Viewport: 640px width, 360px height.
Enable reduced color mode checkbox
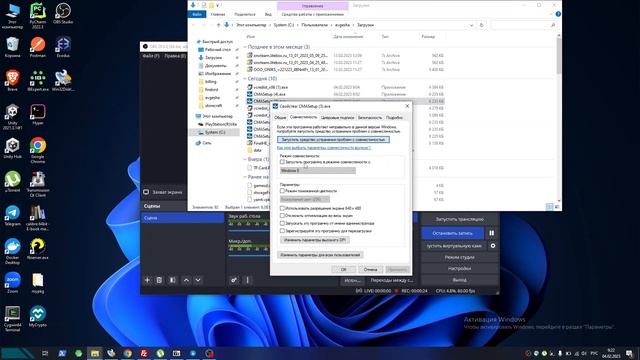tap(282, 191)
